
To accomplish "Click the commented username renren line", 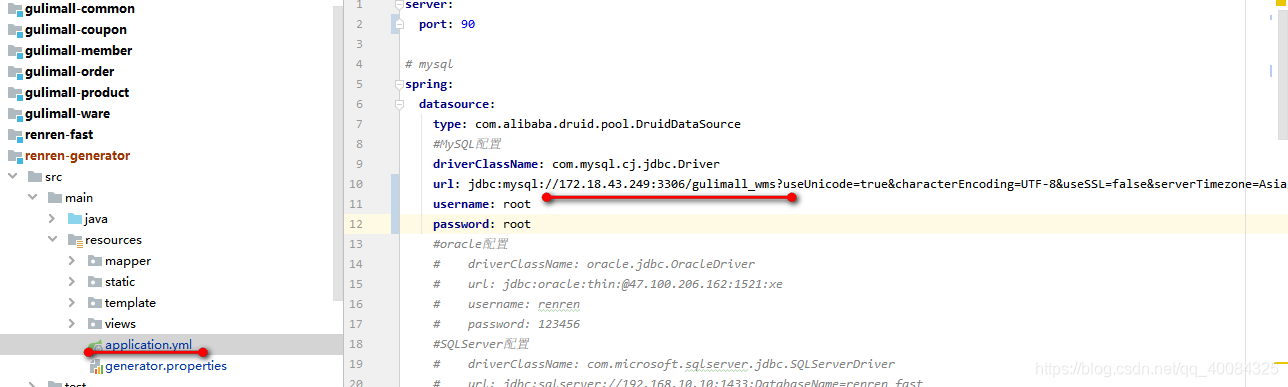I will coord(506,304).
